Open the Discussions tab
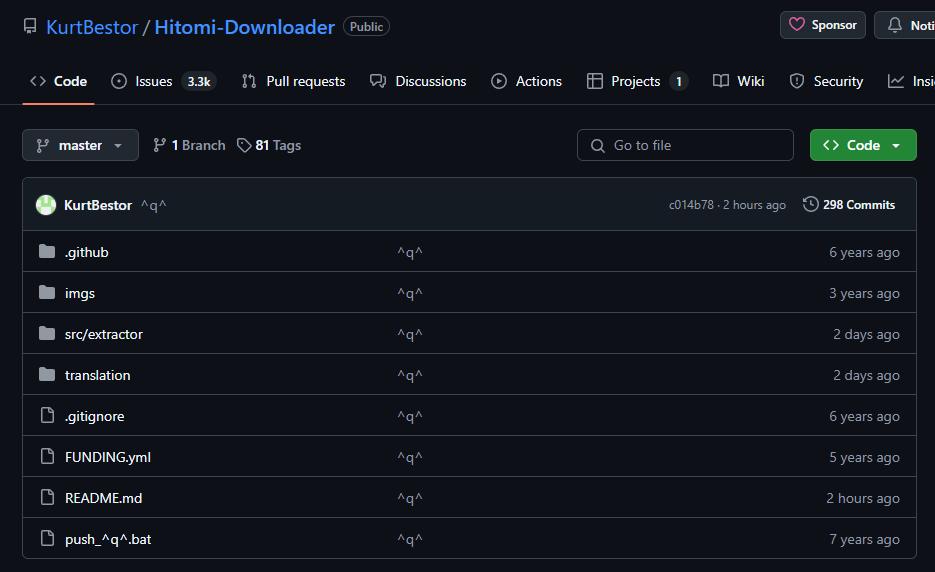The height and width of the screenshot is (572, 935). (418, 81)
